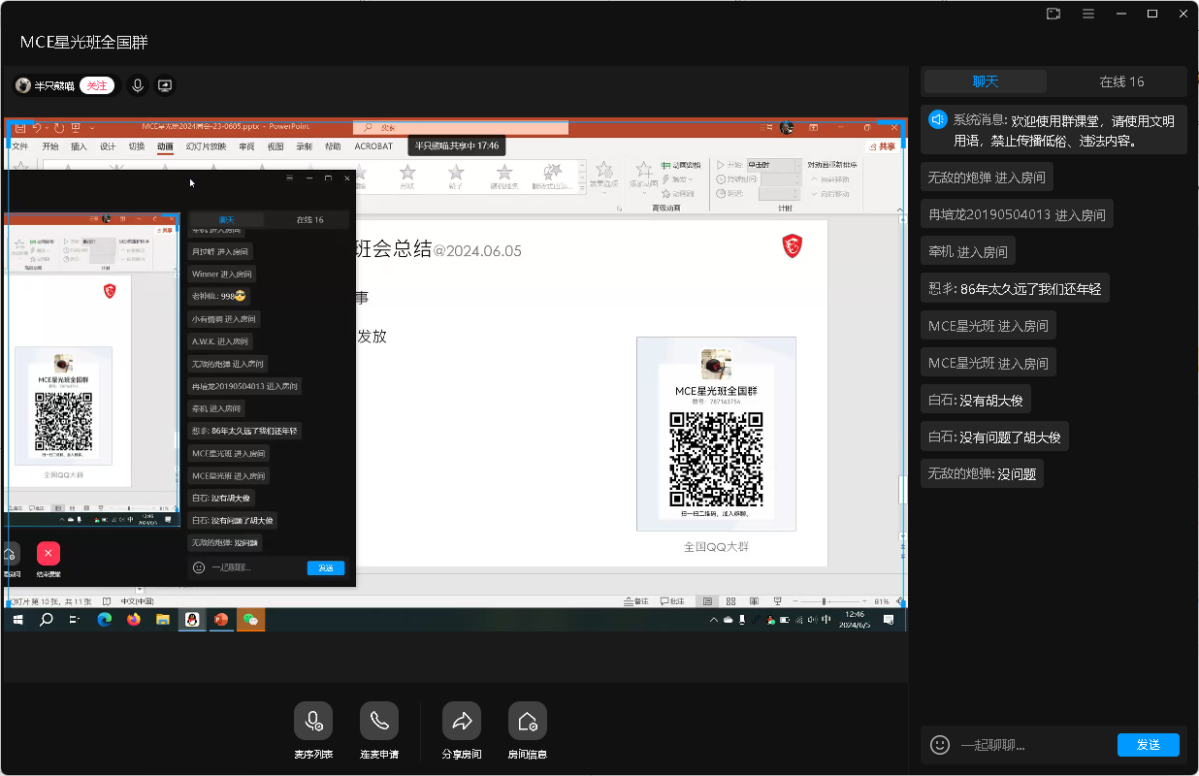This screenshot has width=1199, height=776.
Task: Open the 幻灯片放映 slide show tab
Action: 206,146
